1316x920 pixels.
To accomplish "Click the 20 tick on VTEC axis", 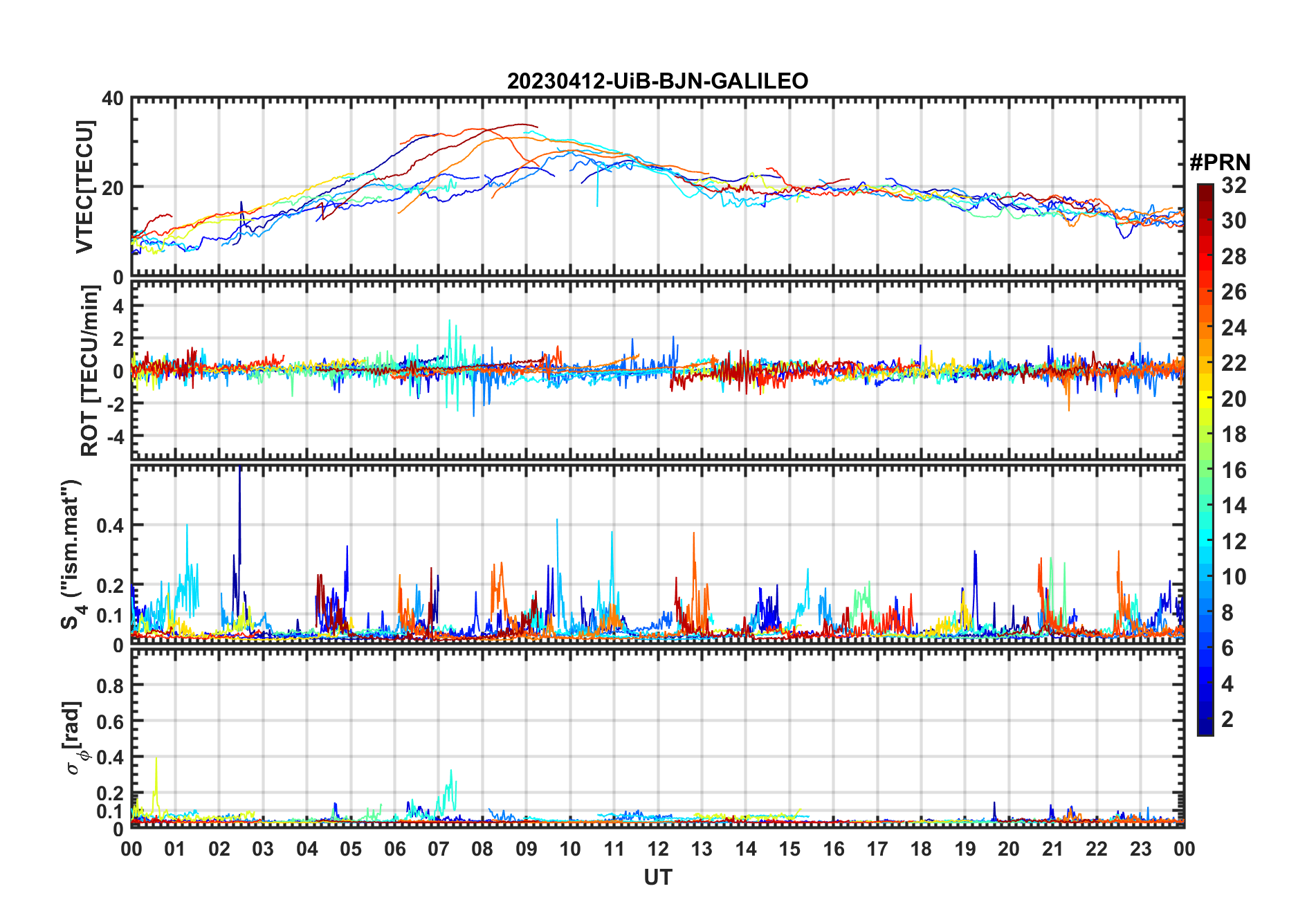I will 113,187.
